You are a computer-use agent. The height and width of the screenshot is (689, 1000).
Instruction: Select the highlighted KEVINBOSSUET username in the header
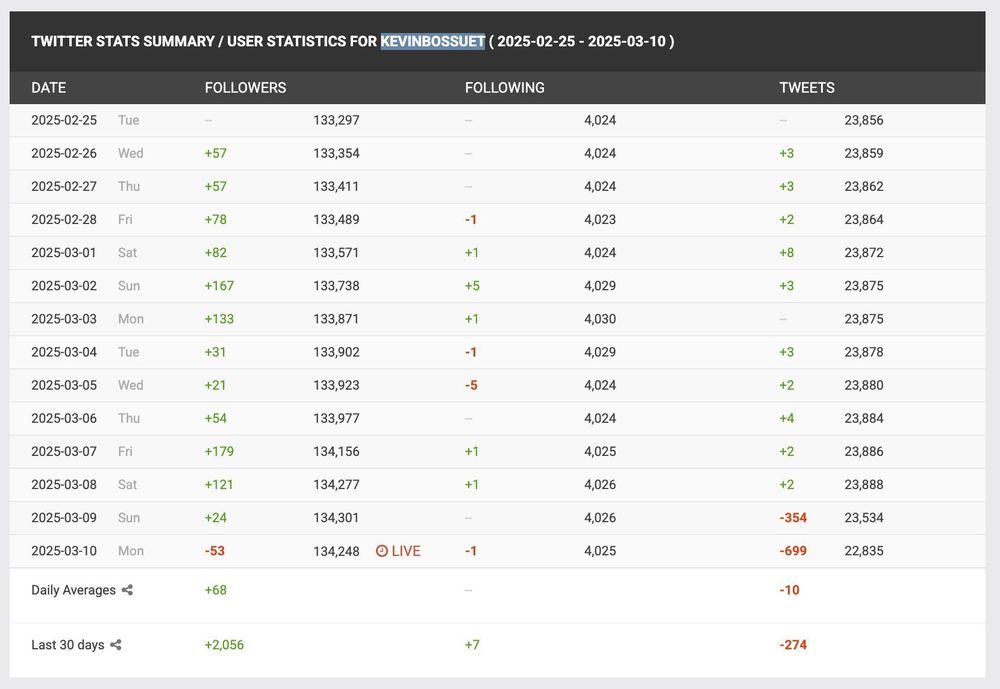[433, 41]
